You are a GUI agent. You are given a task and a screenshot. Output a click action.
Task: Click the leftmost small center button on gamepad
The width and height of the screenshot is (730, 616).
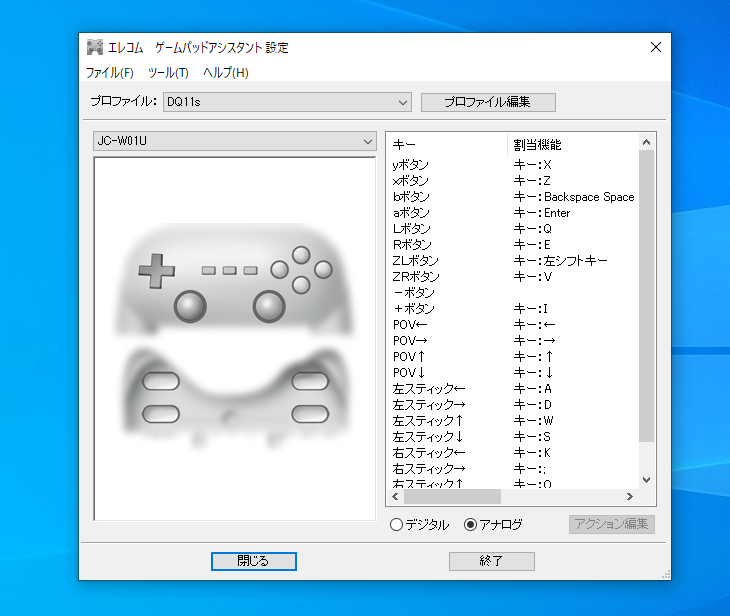(x=209, y=270)
